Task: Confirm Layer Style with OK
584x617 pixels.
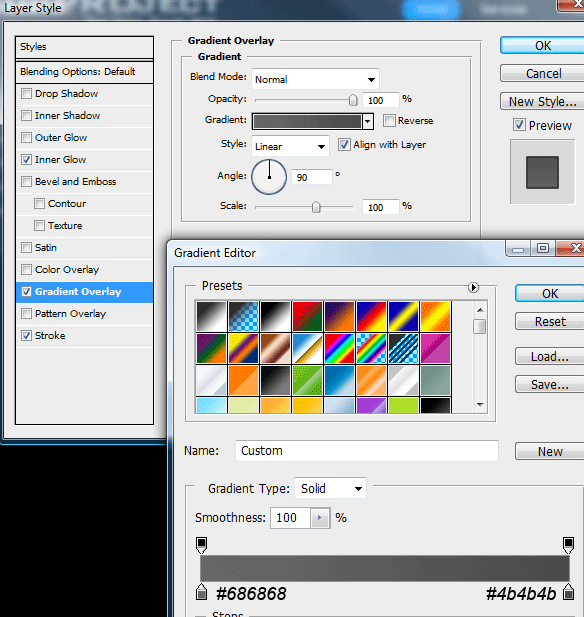Action: click(543, 46)
